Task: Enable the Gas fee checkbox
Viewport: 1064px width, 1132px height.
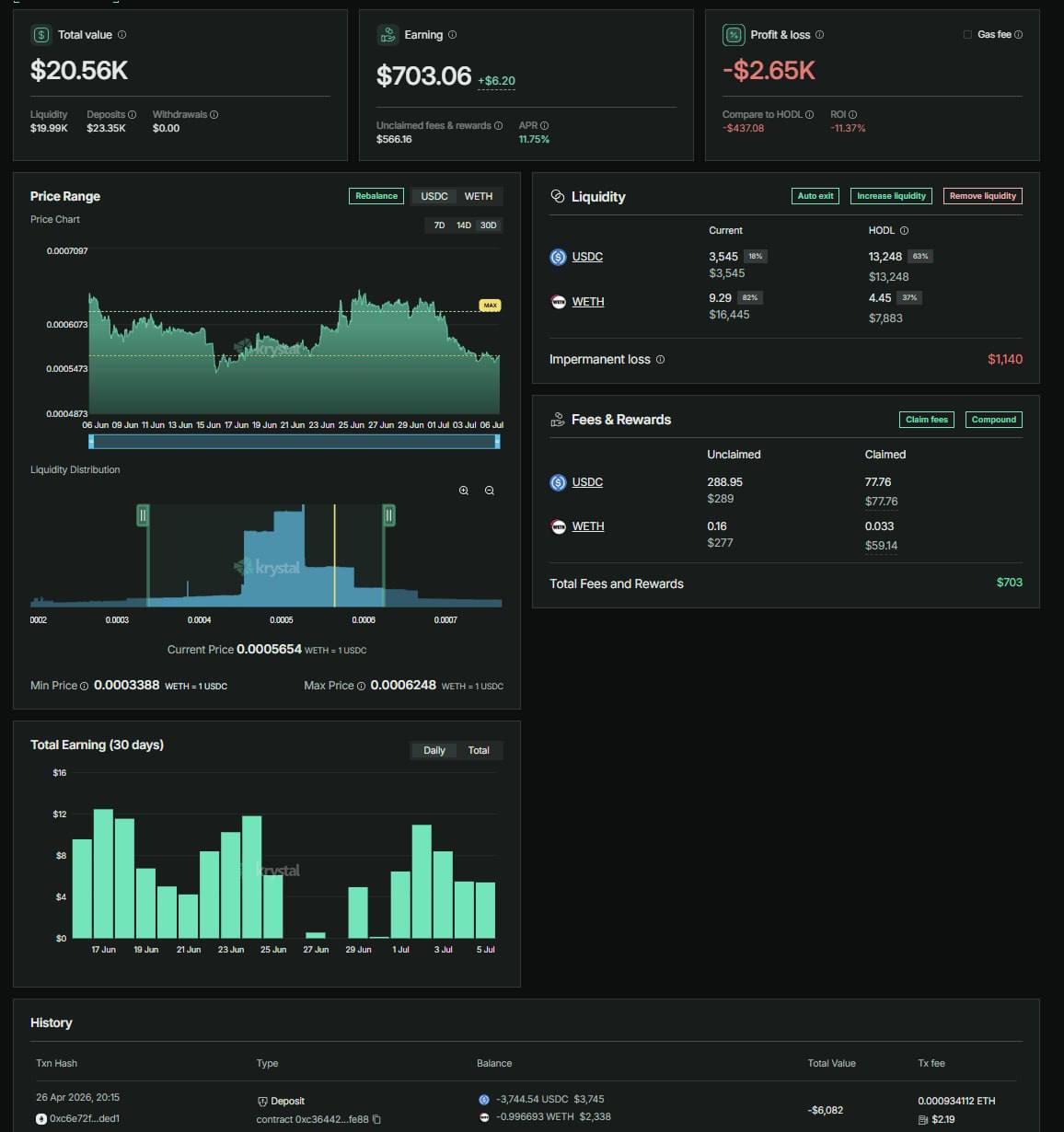Action: tap(967, 34)
